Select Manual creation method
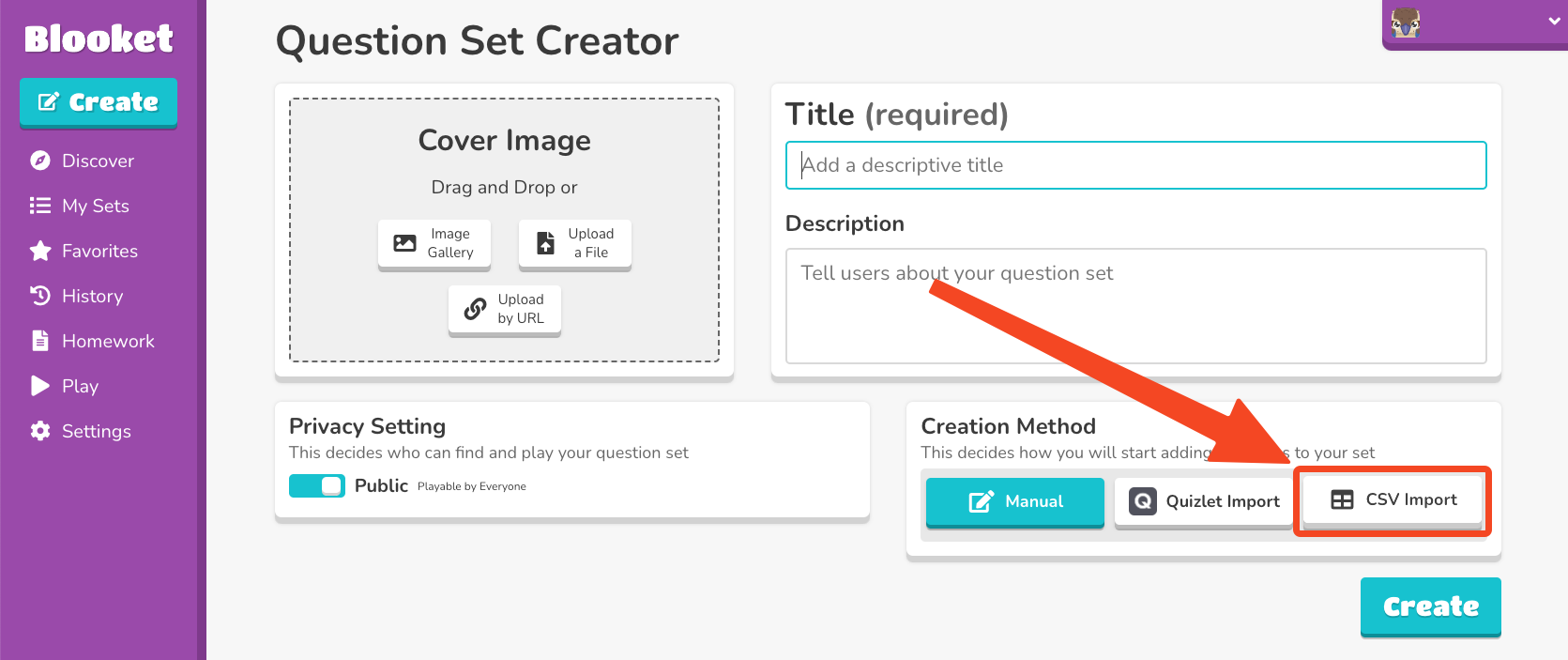 (1015, 502)
